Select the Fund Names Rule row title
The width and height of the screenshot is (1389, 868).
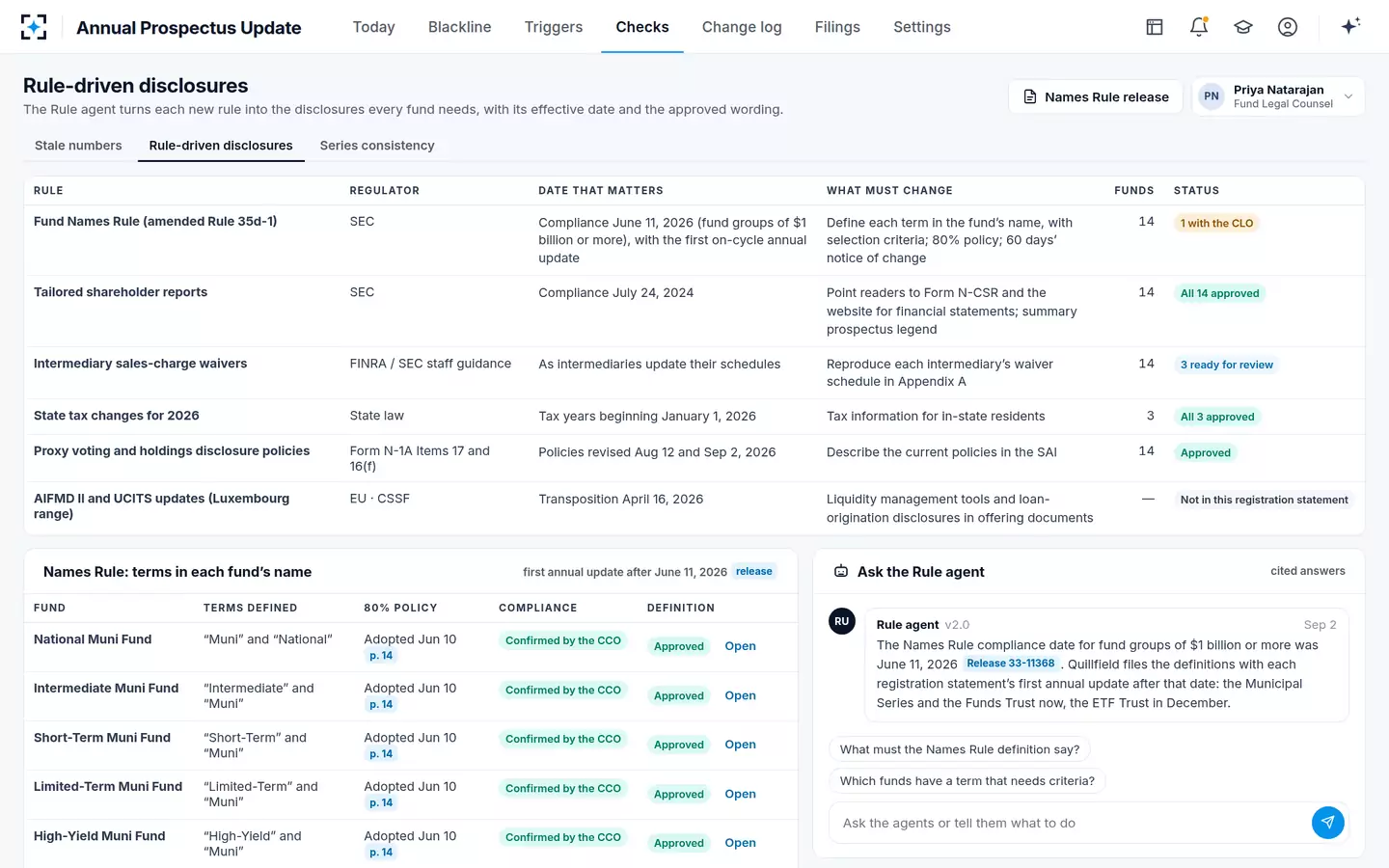155,222
